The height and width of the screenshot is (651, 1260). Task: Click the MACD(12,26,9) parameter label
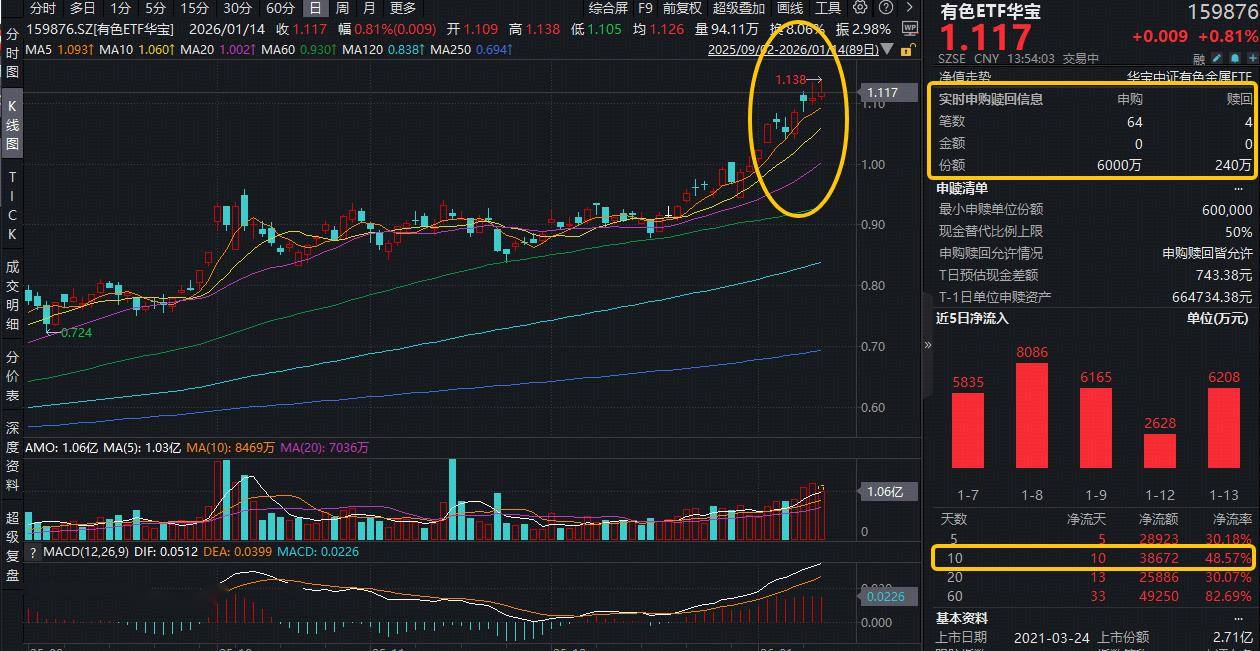click(85, 552)
